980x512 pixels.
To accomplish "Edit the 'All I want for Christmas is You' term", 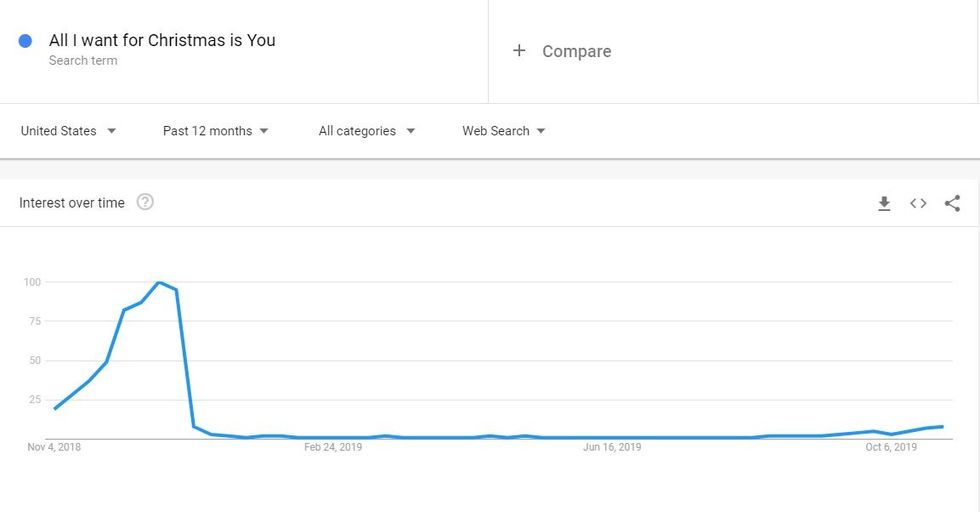I will tap(162, 41).
